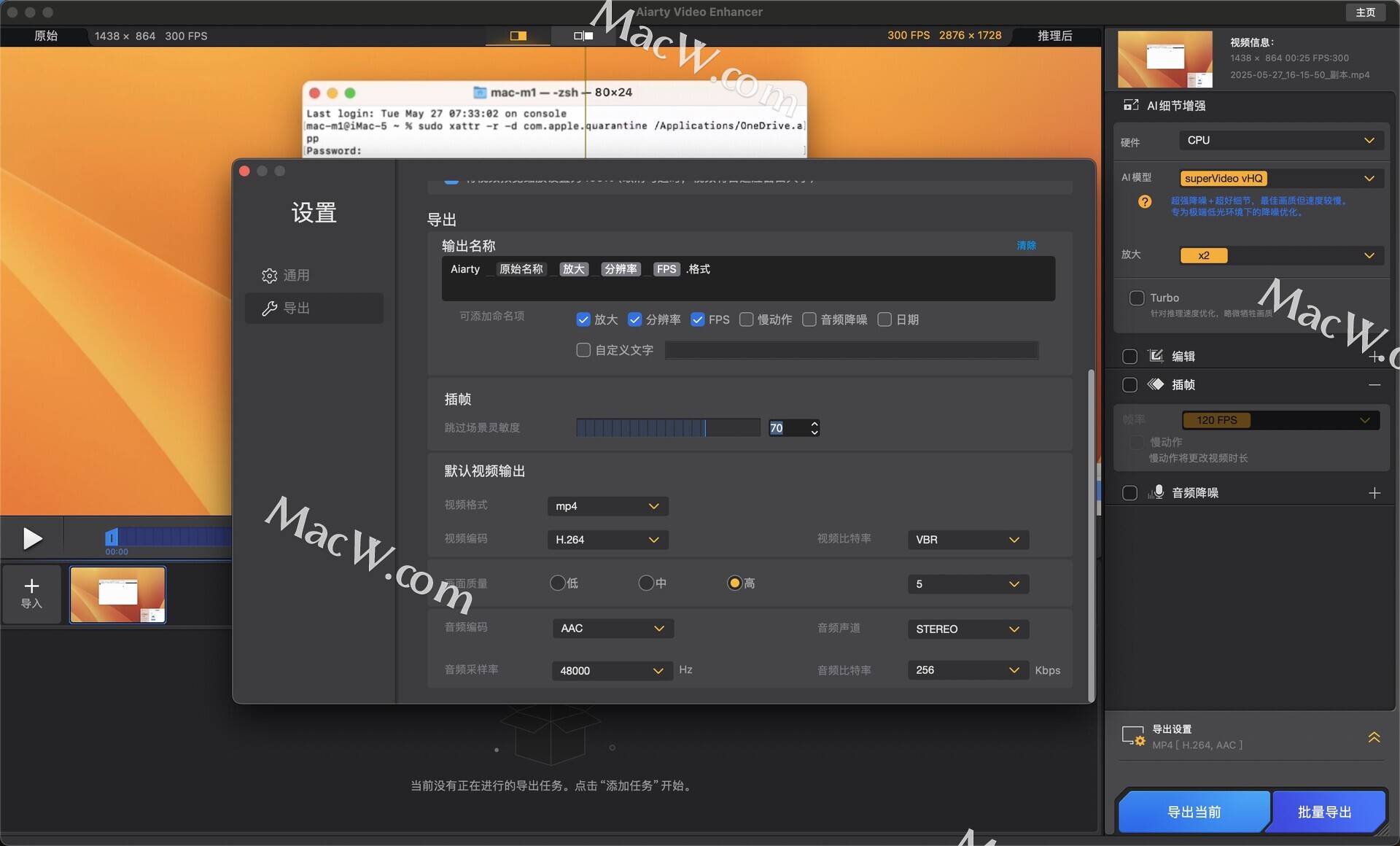Click the 原始名称 tag in output name
Image resolution: width=1400 pixels, height=846 pixels.
coord(521,269)
